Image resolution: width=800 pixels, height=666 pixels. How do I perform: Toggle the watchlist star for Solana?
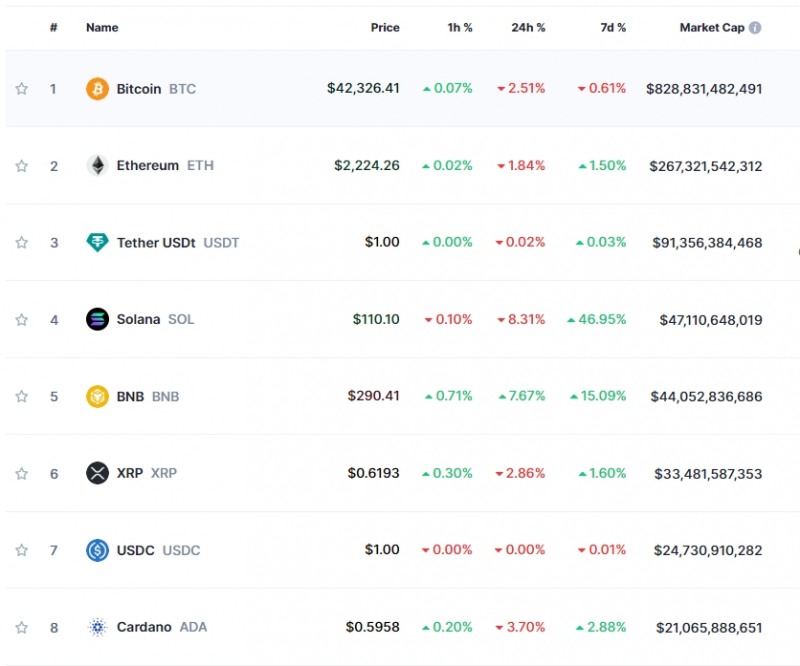click(x=22, y=320)
